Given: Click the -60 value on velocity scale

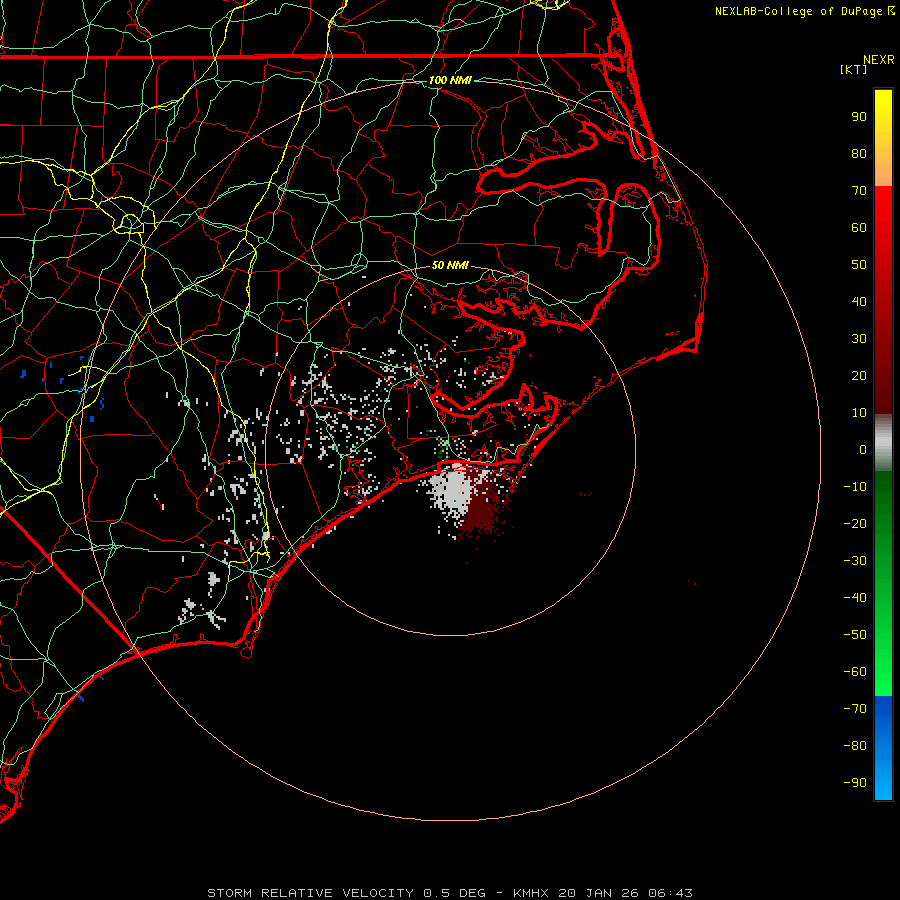Looking at the screenshot, I should 855,672.
